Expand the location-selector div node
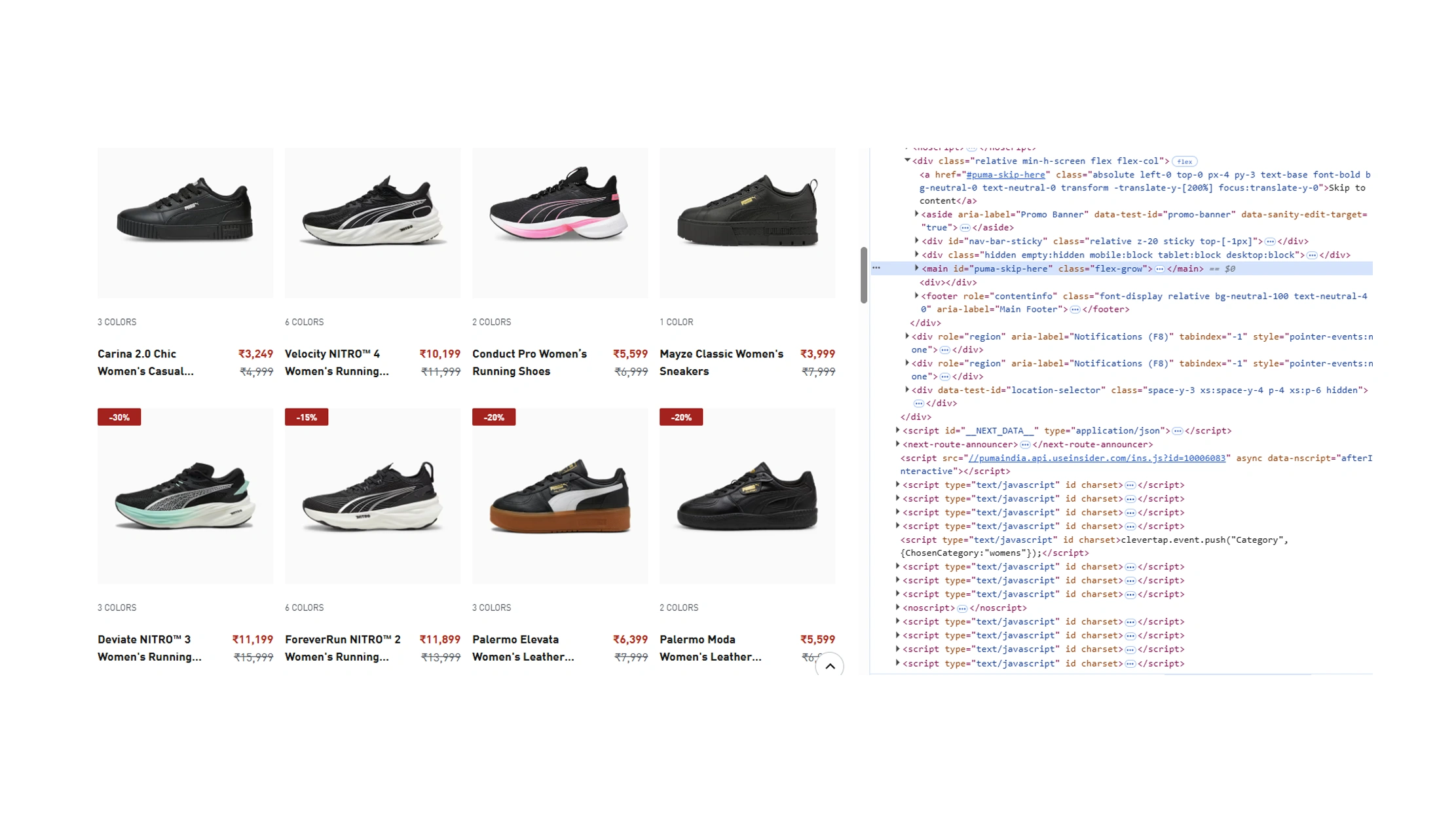Screen dimensions: 1456x823 pos(907,390)
